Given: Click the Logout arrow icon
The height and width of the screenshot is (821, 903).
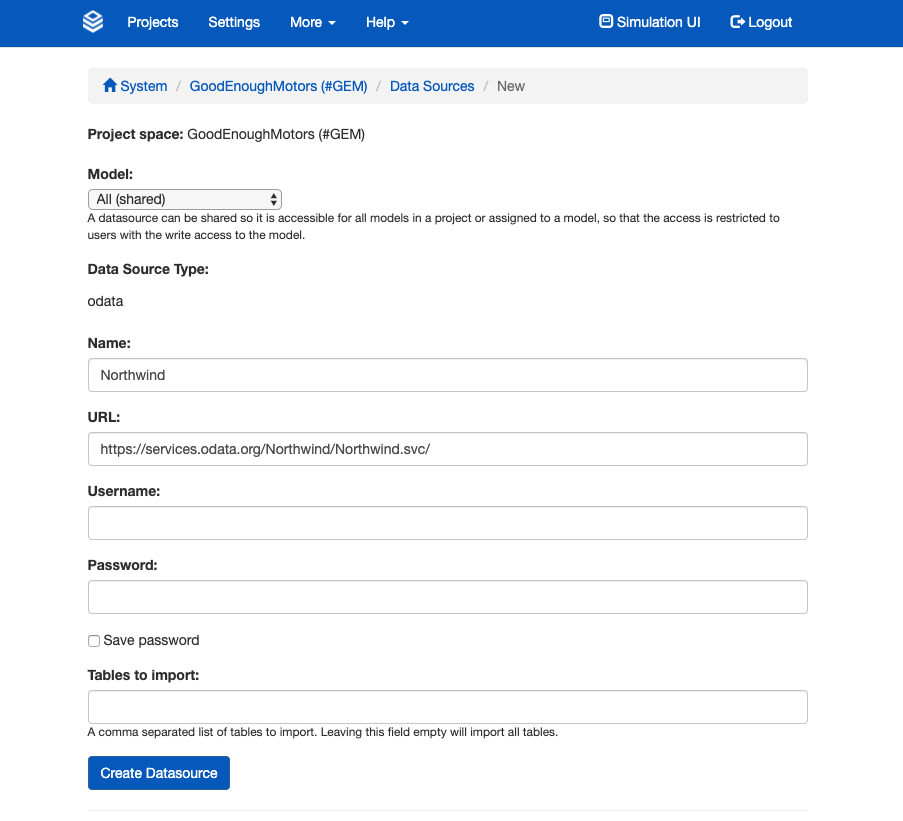Looking at the screenshot, I should tap(738, 22).
